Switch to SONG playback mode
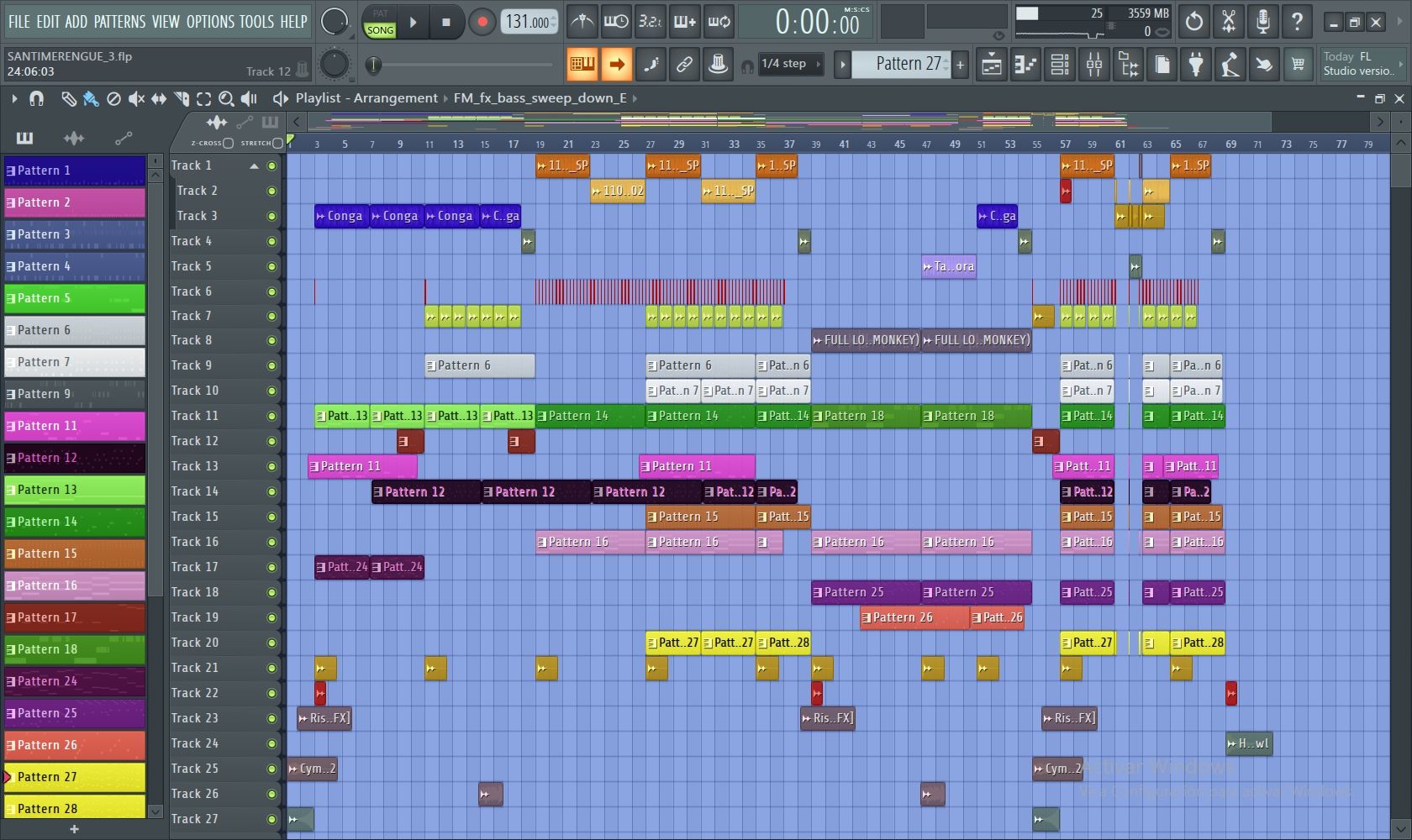The image size is (1412, 840). tap(380, 30)
